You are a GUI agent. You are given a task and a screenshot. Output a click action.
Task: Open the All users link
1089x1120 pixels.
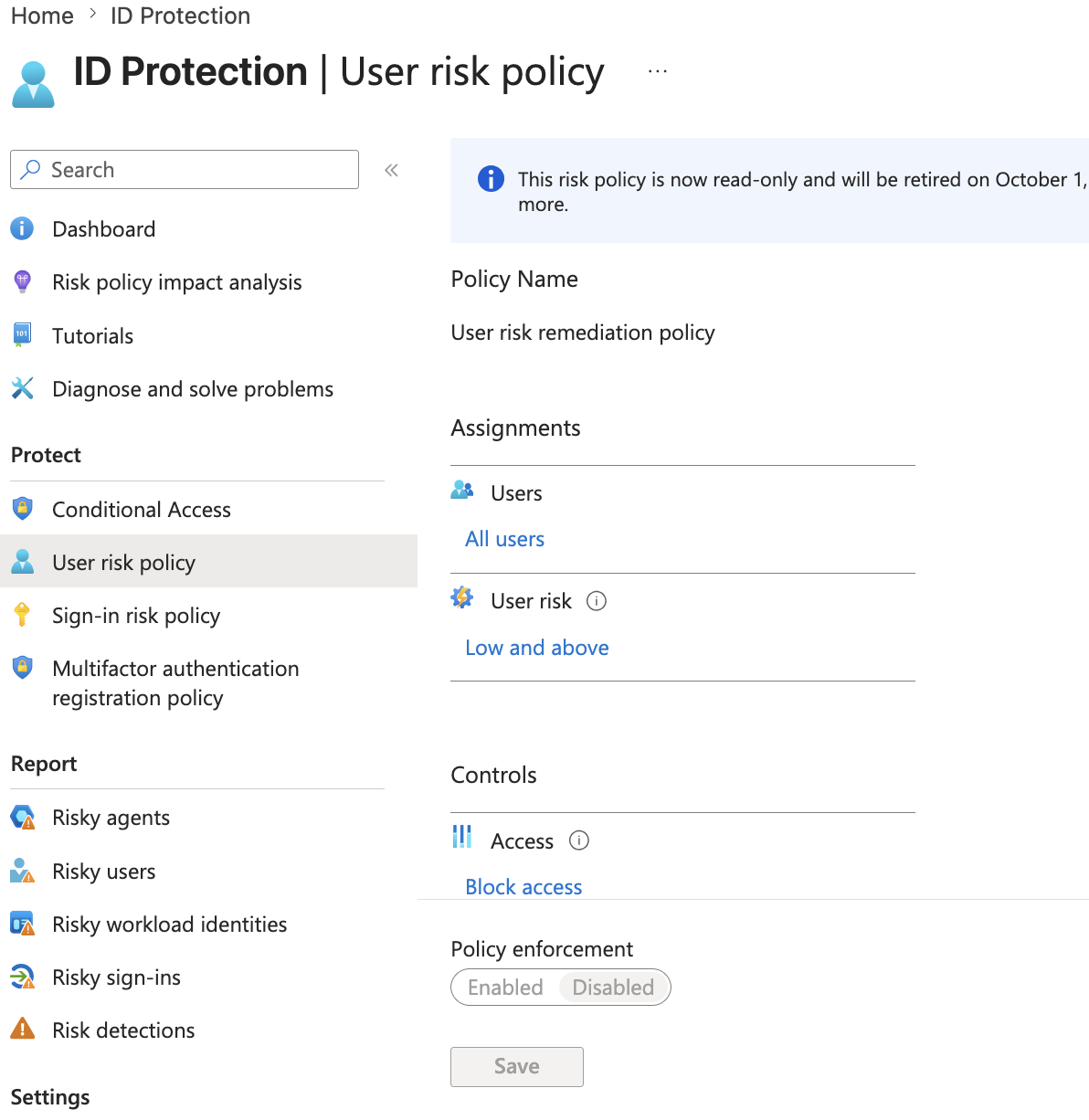tap(505, 539)
